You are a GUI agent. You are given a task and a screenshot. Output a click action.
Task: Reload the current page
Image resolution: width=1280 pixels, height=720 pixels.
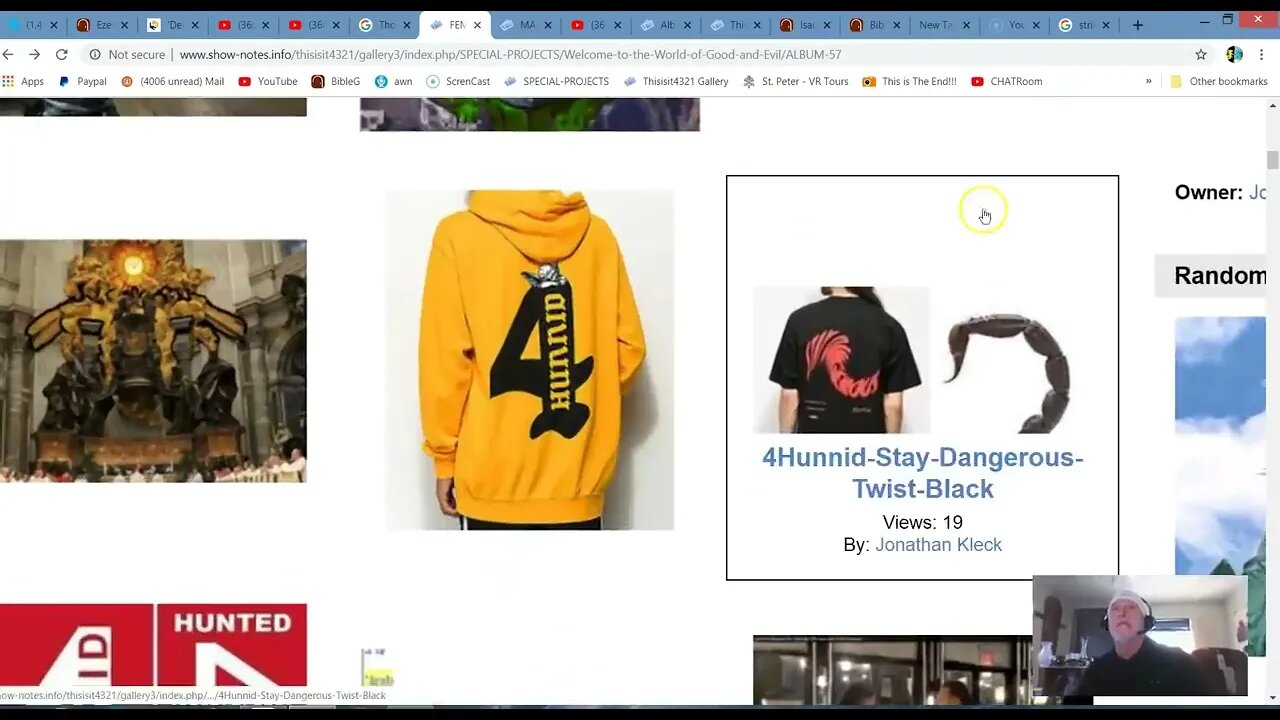click(62, 55)
